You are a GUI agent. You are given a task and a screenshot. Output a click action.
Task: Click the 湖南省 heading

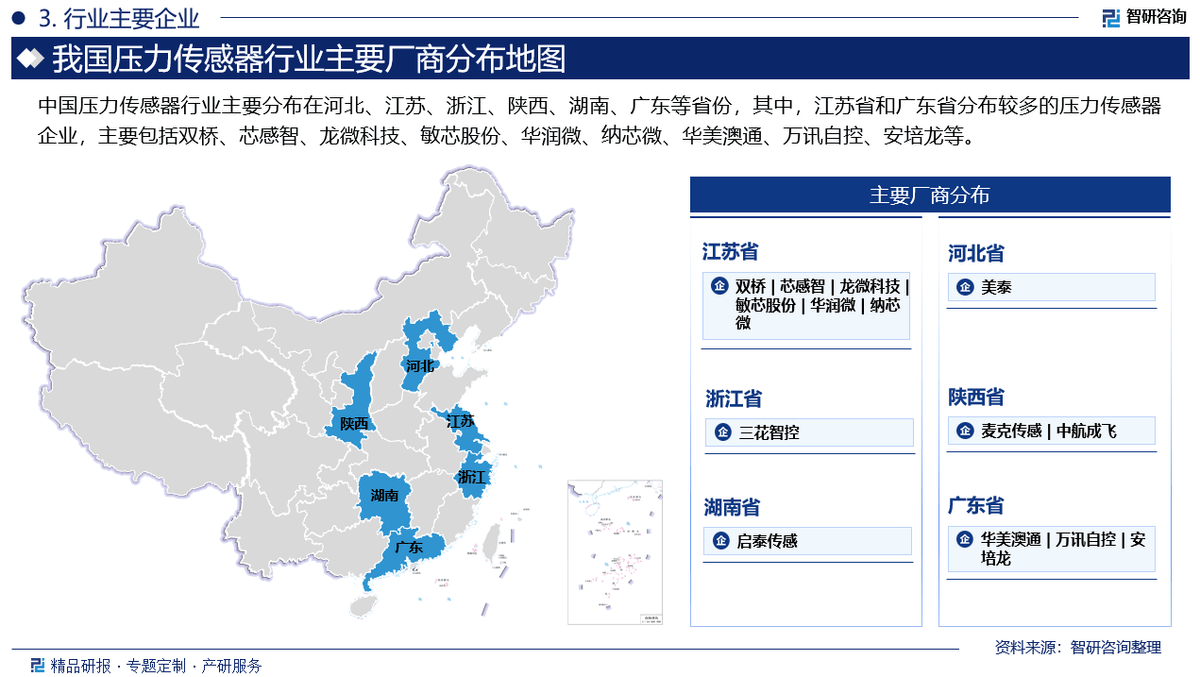731,508
